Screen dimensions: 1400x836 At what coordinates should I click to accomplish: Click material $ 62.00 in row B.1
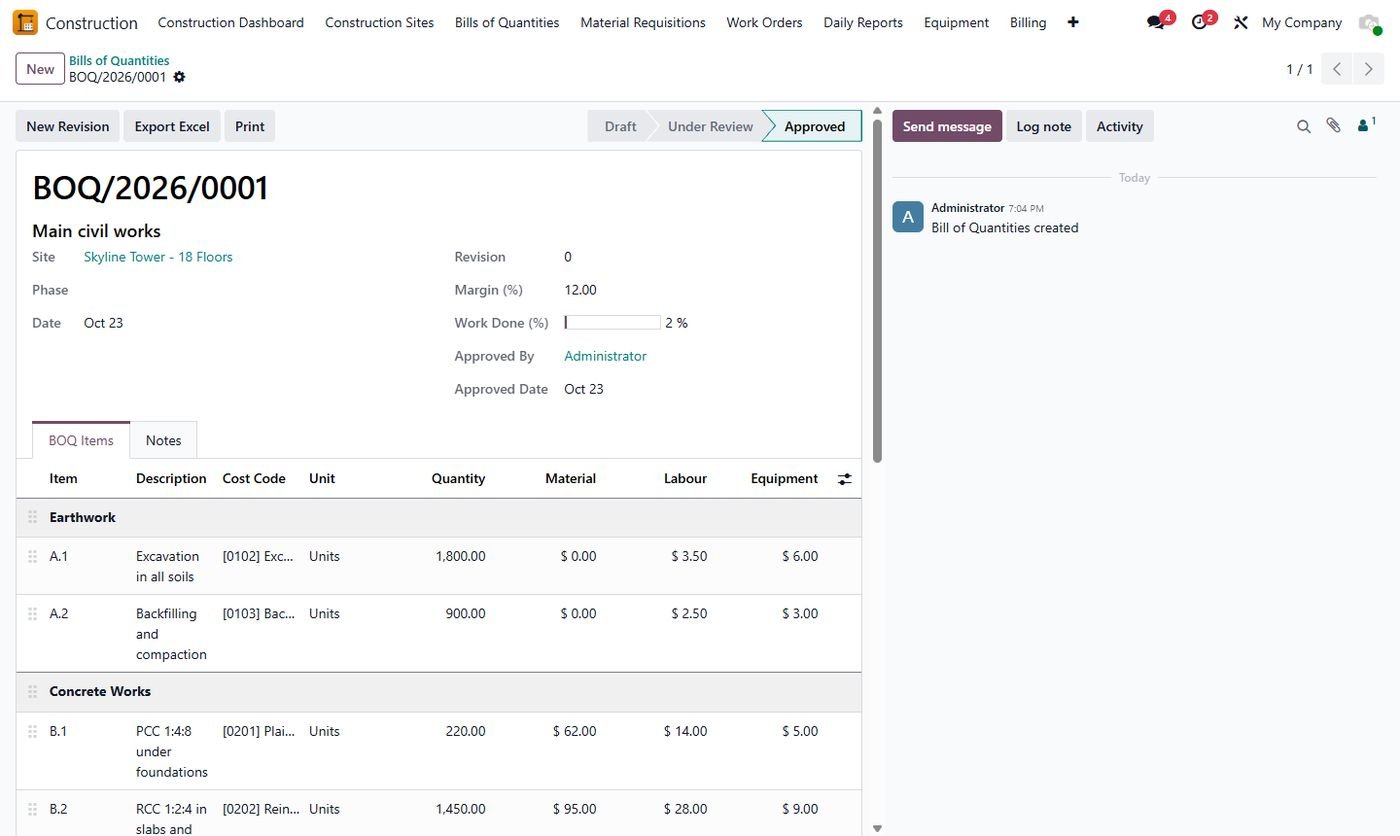pyautogui.click(x=574, y=731)
